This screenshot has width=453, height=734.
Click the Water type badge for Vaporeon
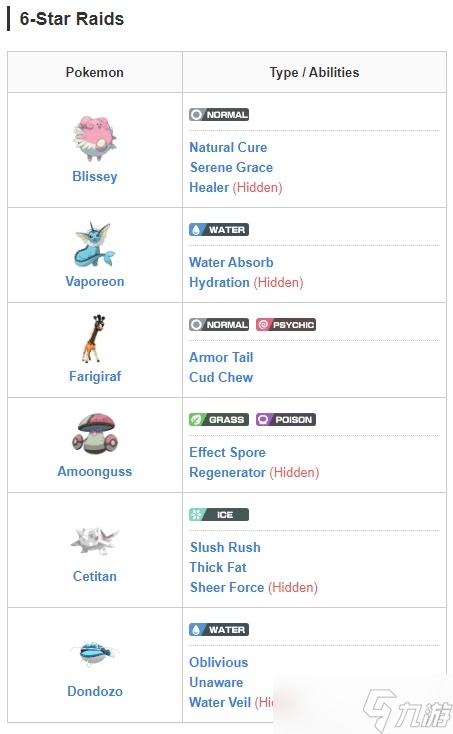coord(219,229)
